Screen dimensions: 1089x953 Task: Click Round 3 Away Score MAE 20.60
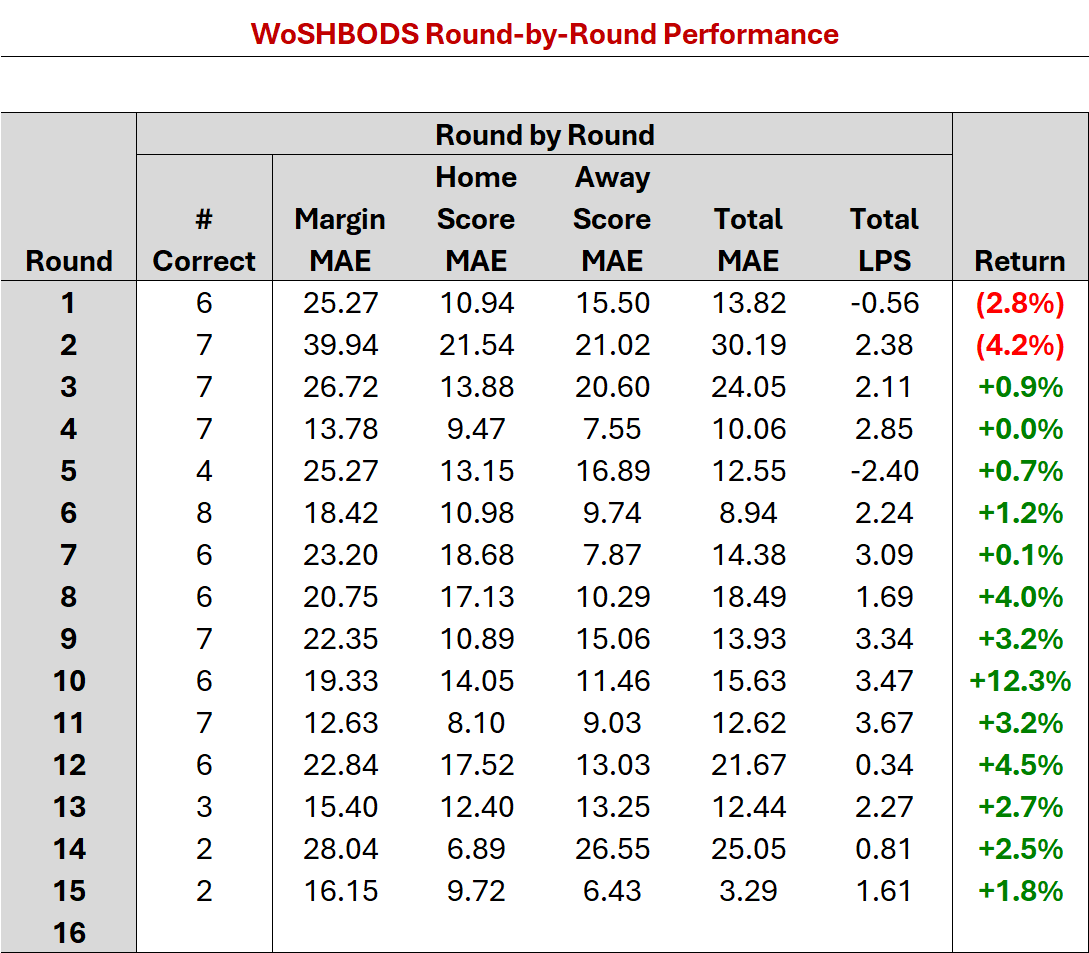(613, 387)
